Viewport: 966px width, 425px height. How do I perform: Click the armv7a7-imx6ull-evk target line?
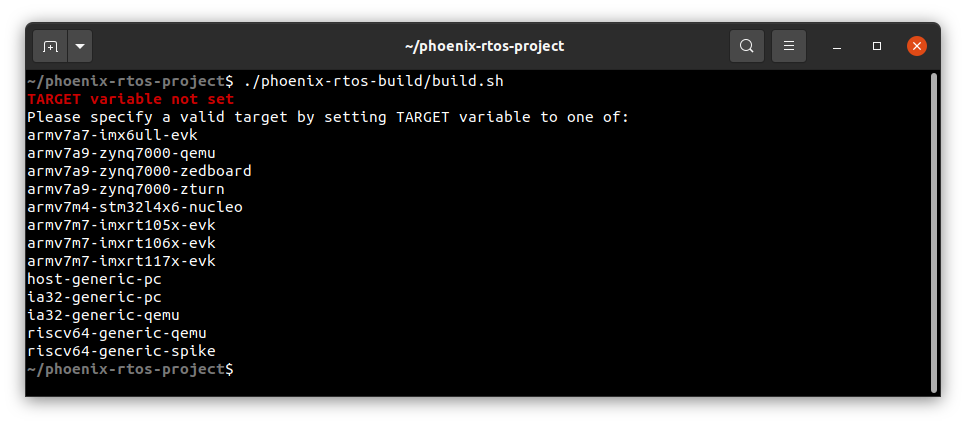pos(113,135)
